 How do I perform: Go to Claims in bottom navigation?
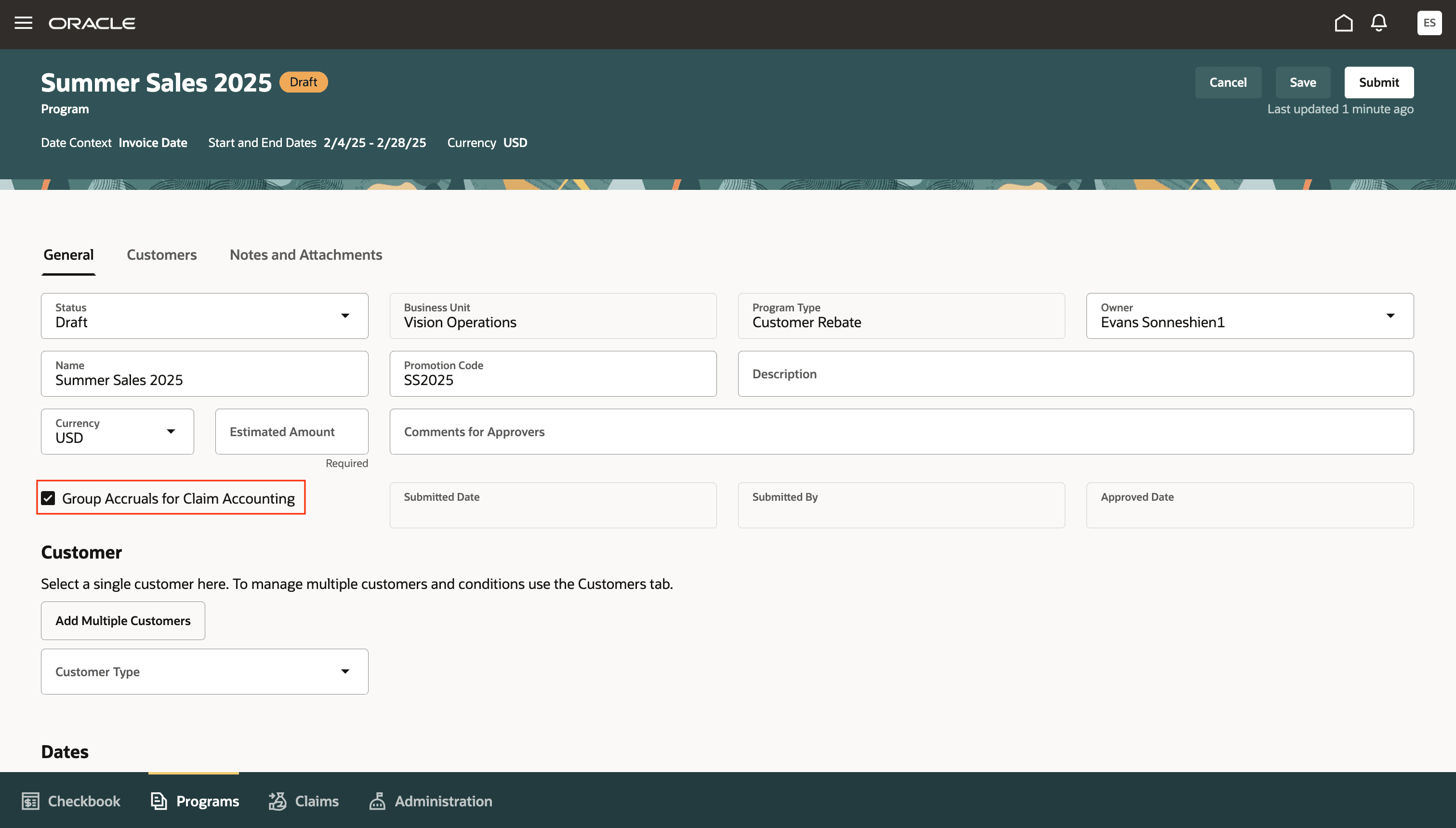[x=304, y=801]
